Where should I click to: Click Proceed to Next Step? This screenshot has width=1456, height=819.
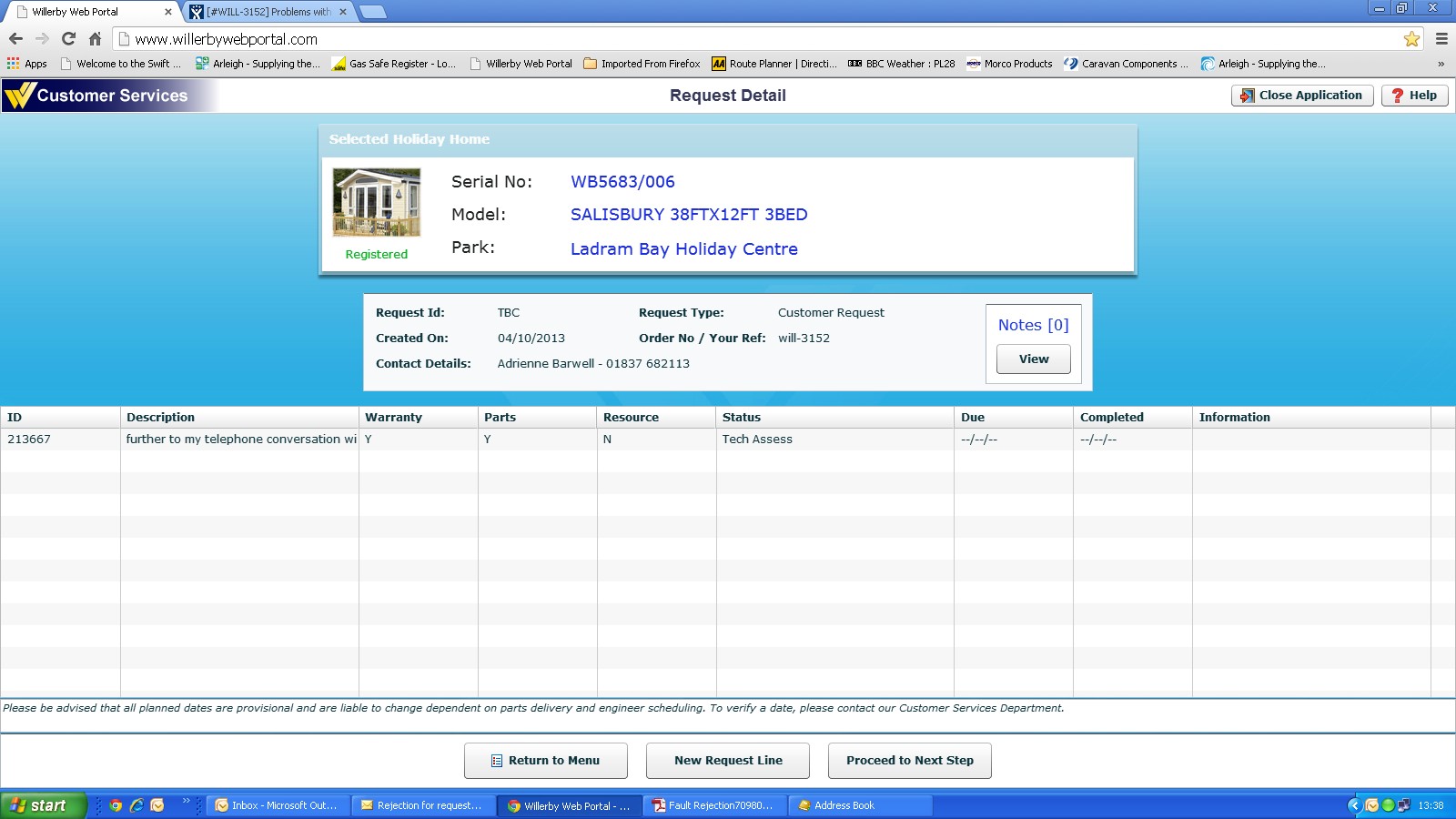click(909, 761)
